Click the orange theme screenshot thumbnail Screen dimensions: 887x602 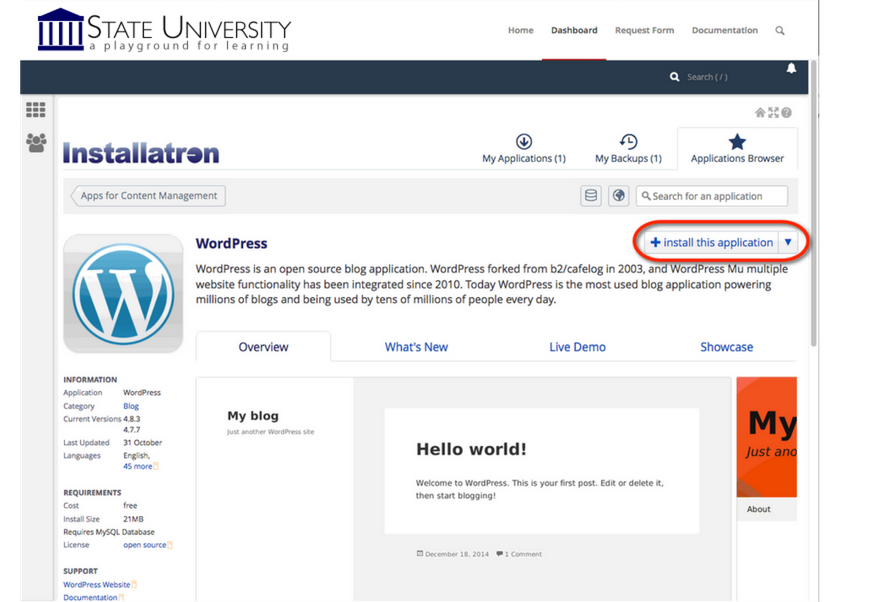(767, 437)
